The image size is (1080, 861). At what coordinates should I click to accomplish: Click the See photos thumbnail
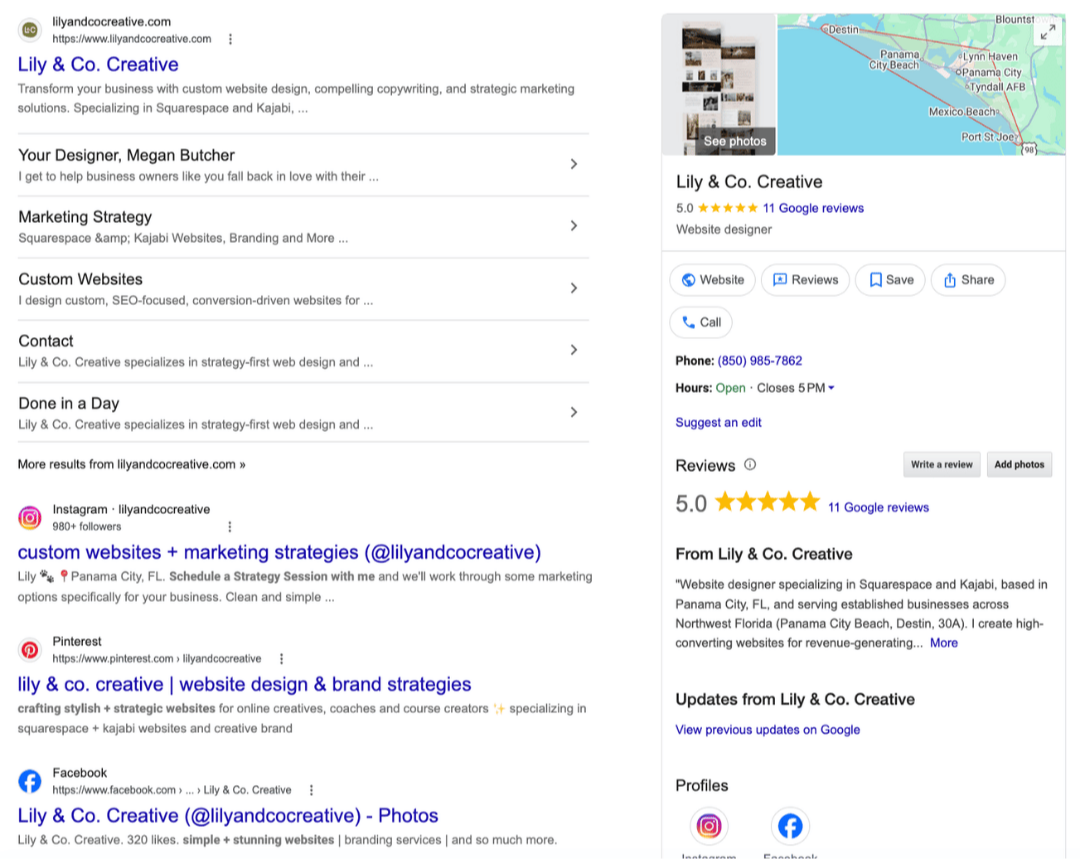click(719, 85)
